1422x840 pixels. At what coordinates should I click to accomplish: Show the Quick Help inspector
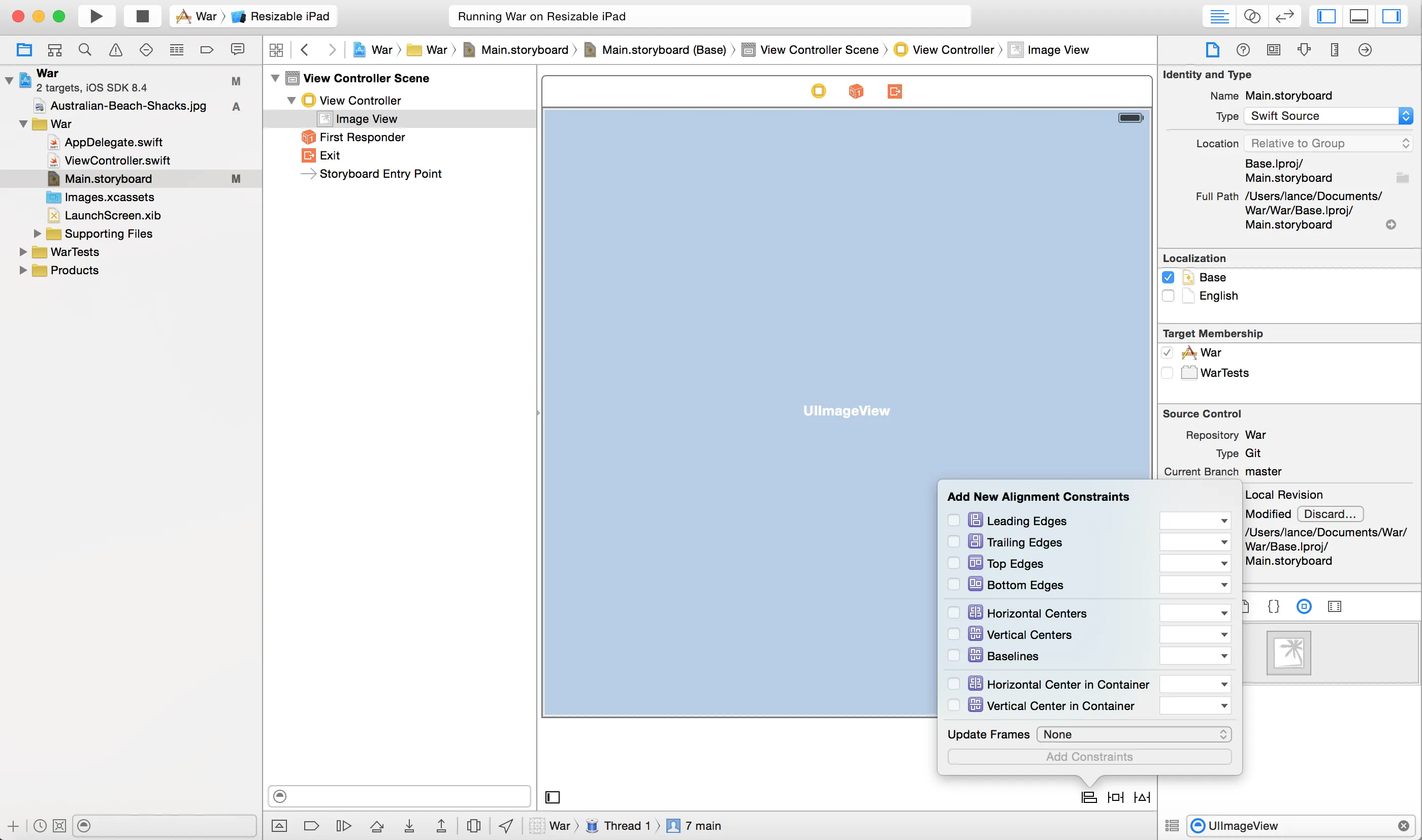[x=1243, y=50]
